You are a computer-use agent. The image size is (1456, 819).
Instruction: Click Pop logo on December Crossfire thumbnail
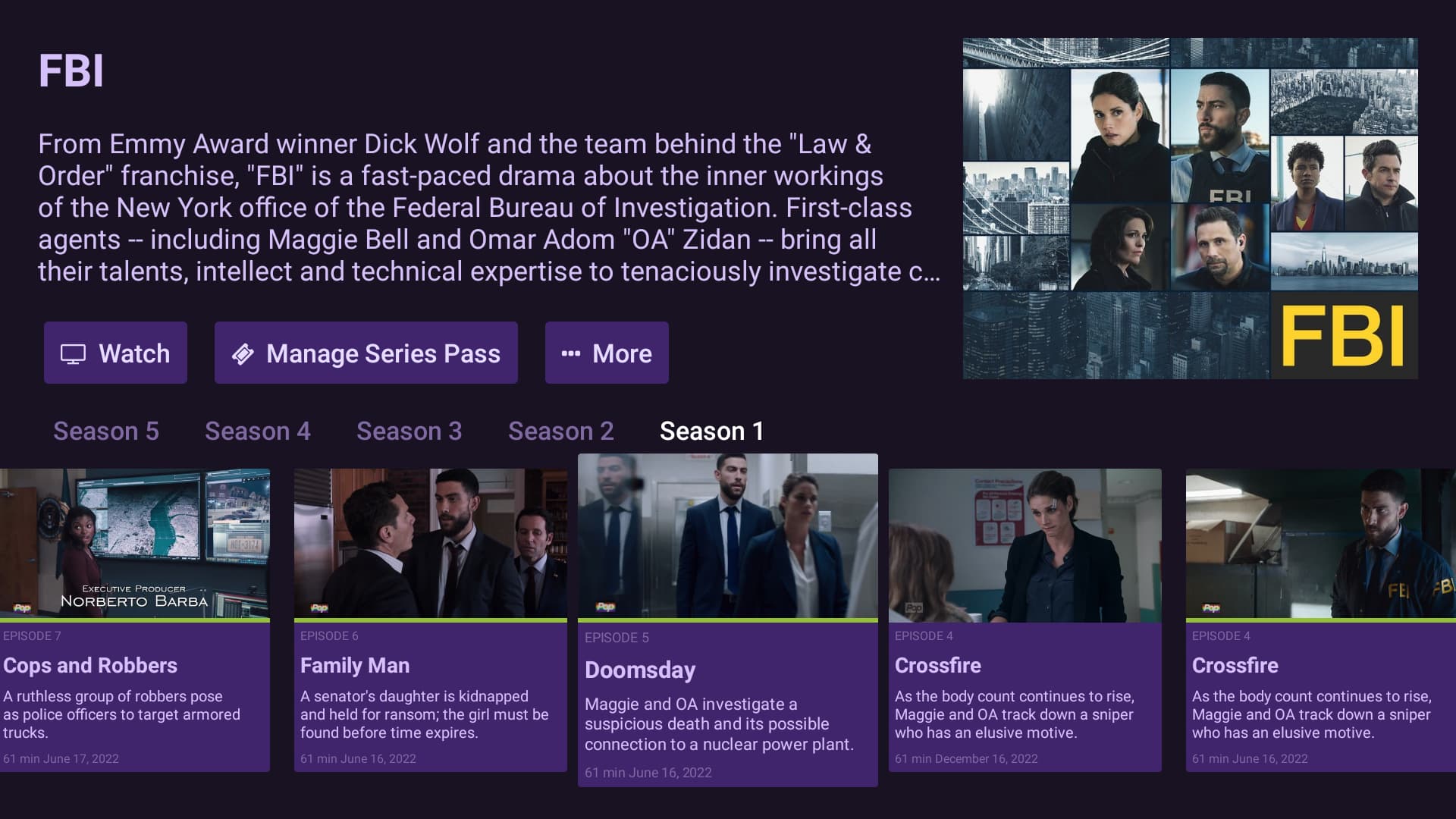click(914, 607)
